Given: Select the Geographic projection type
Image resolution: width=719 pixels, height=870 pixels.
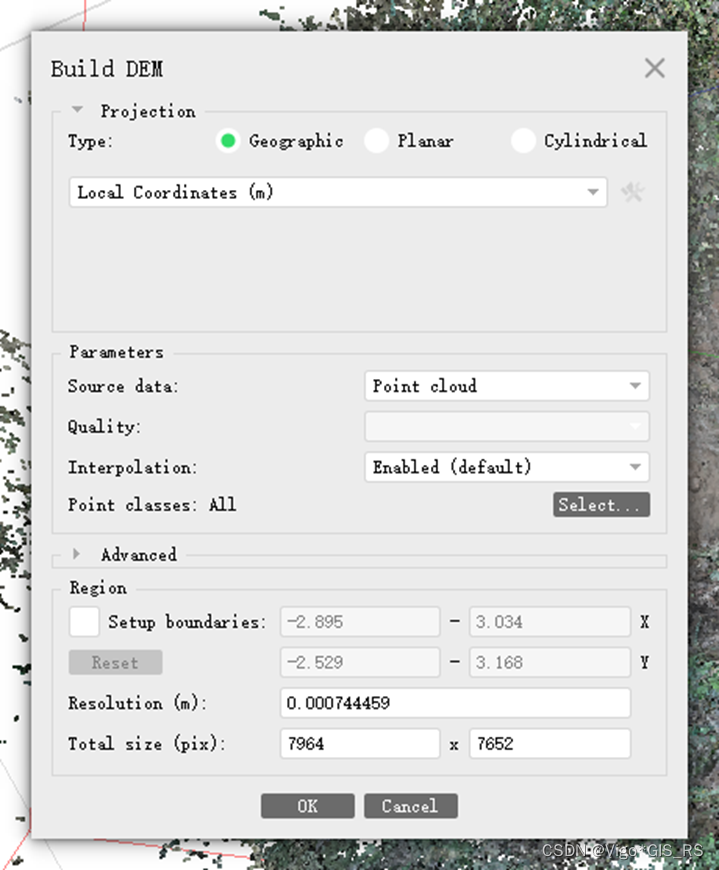Looking at the screenshot, I should click(227, 141).
